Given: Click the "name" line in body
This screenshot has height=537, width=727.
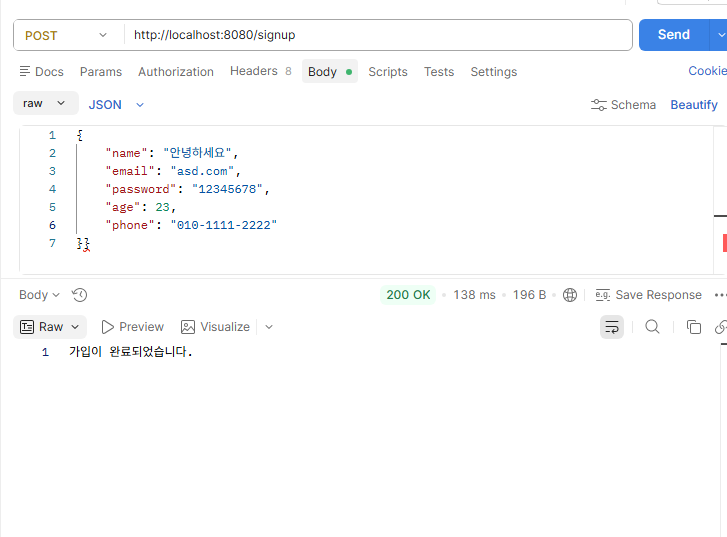Looking at the screenshot, I should tap(172, 153).
